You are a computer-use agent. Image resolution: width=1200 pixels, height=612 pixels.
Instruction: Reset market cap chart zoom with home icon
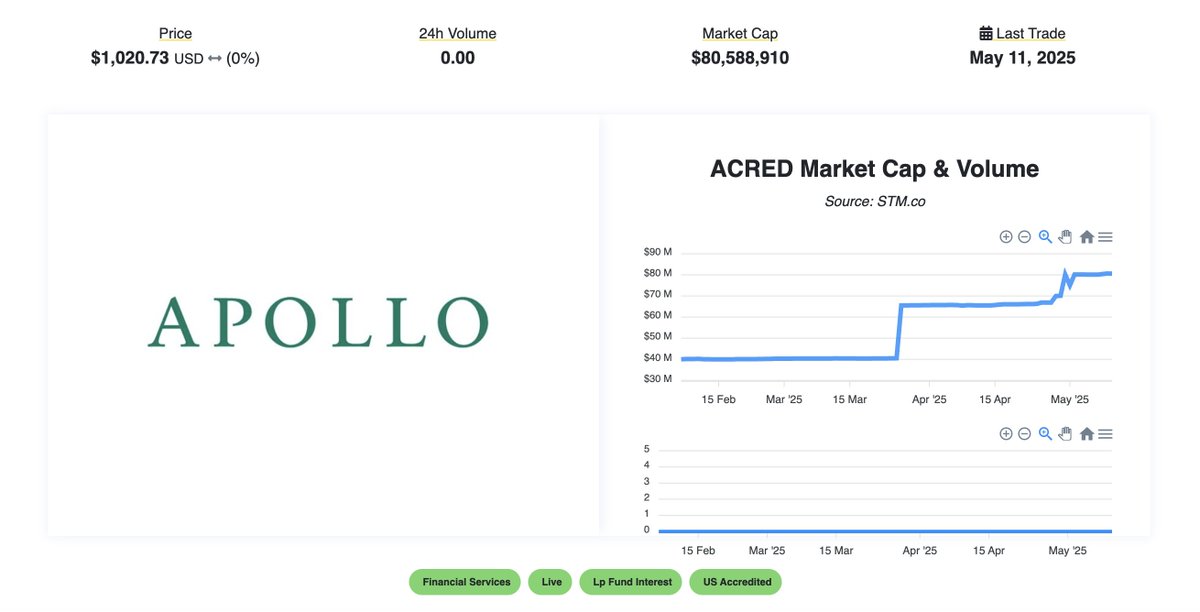point(1086,237)
